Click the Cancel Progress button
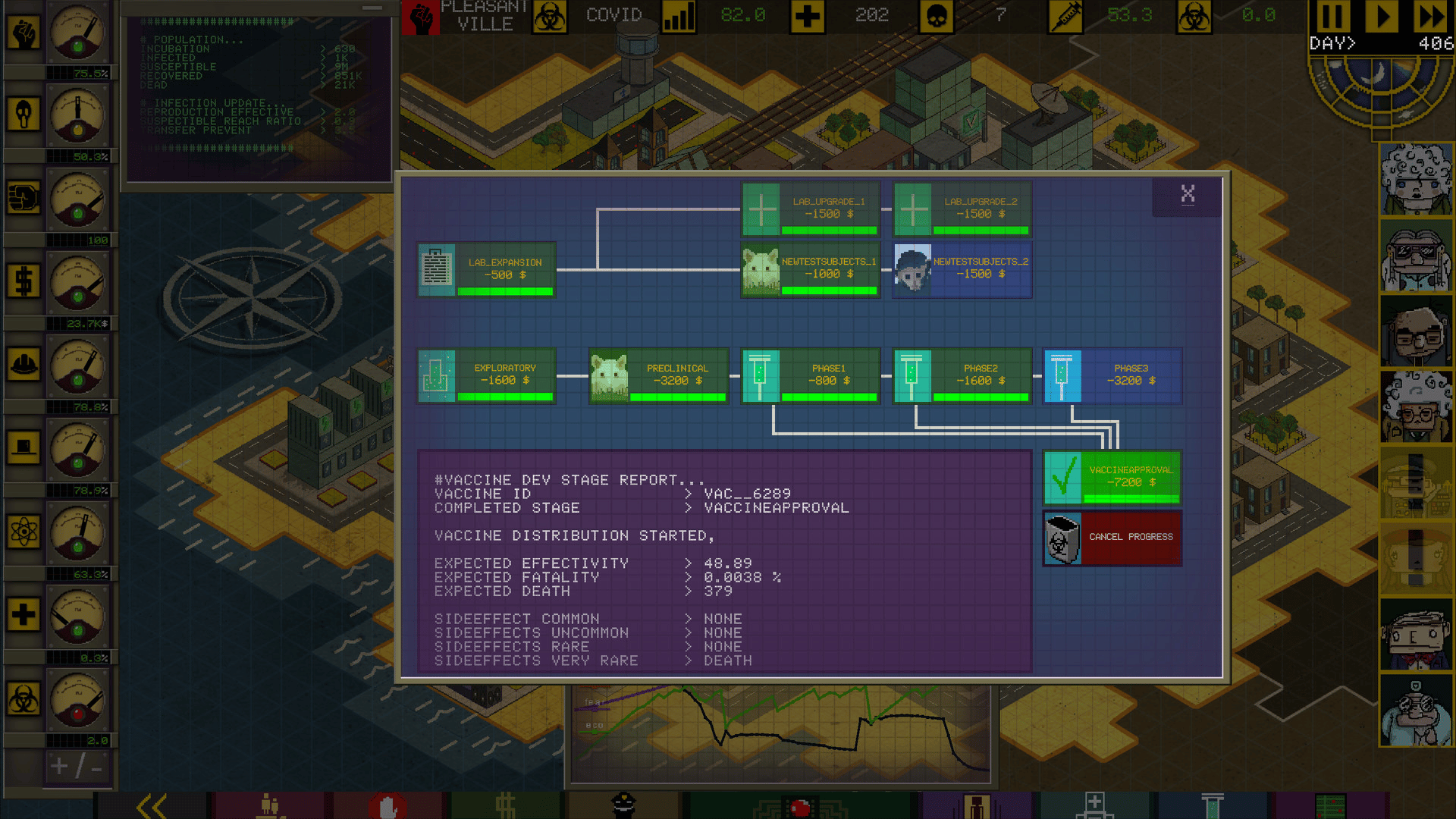The height and width of the screenshot is (819, 1456). [x=1112, y=538]
